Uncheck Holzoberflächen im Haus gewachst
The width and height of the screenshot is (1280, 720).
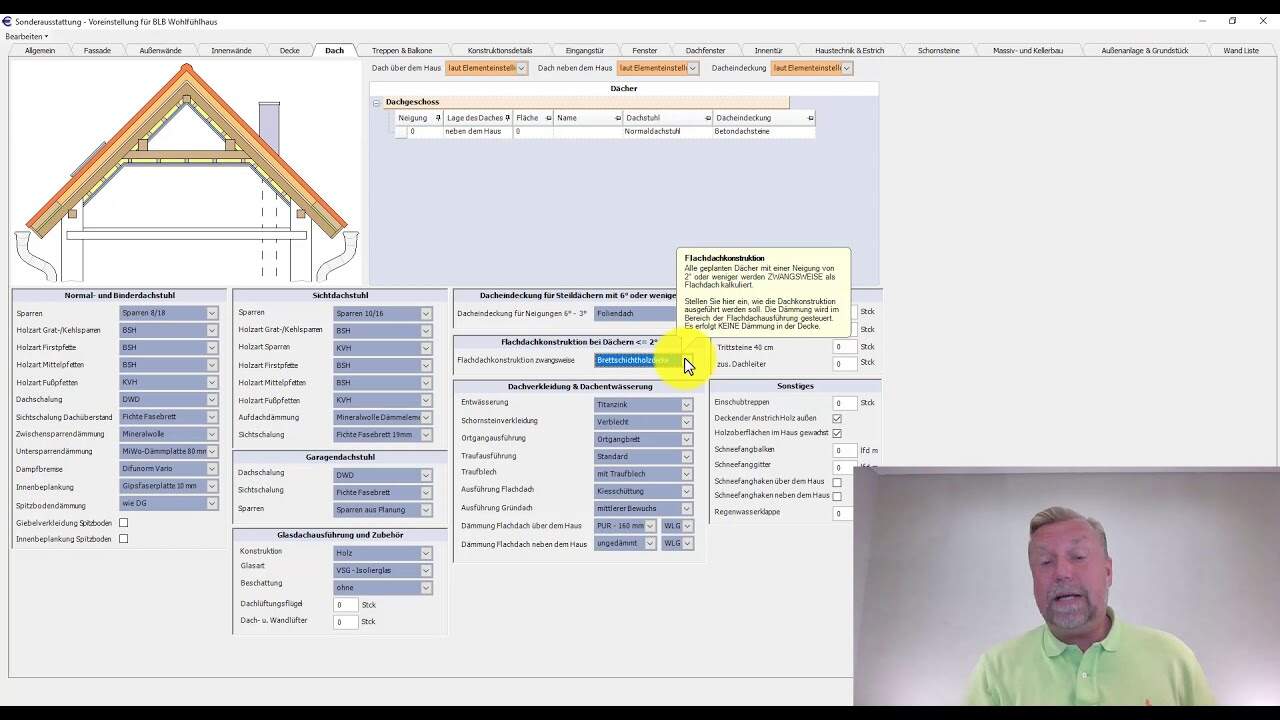click(x=837, y=433)
